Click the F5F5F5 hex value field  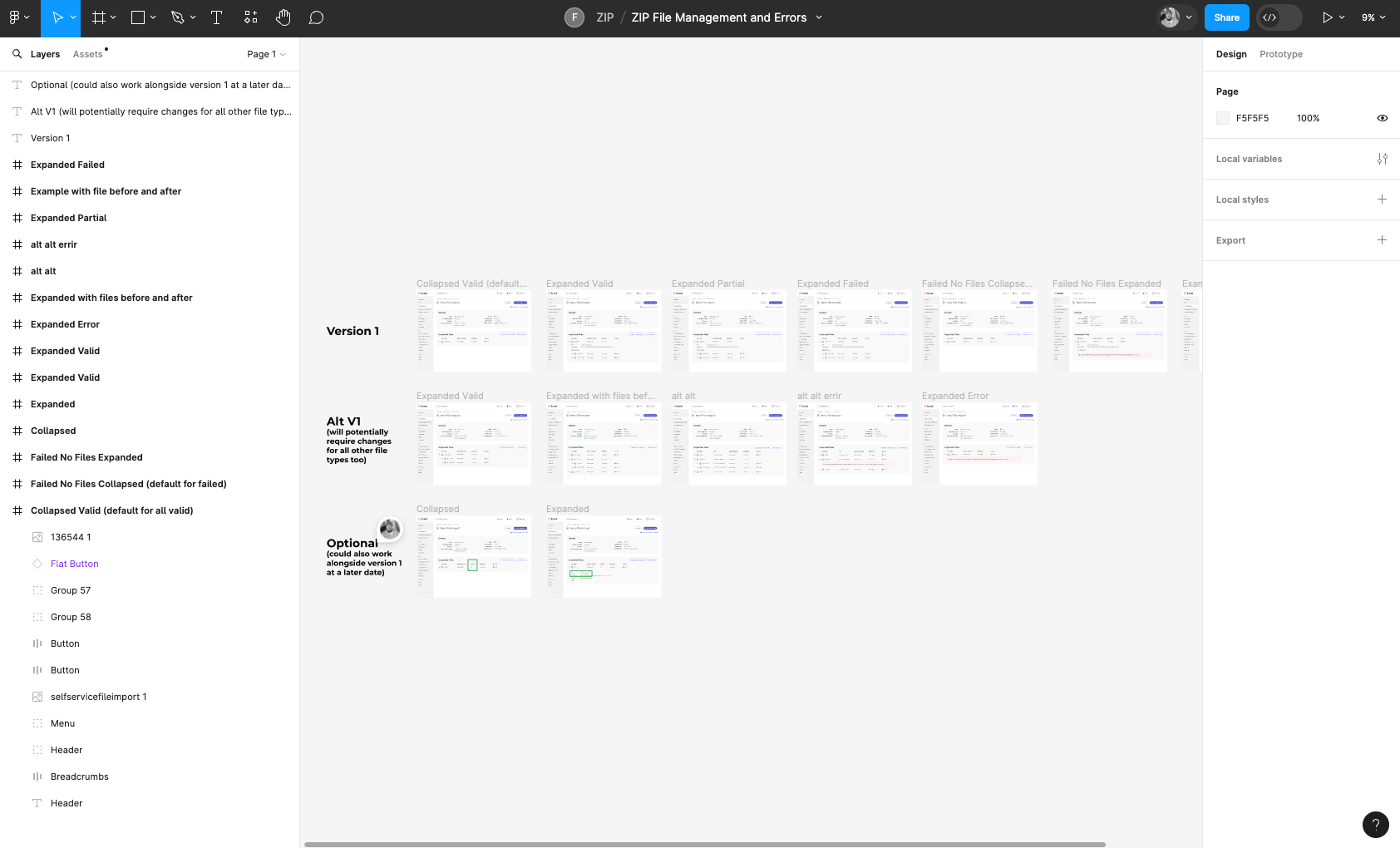tap(1252, 118)
